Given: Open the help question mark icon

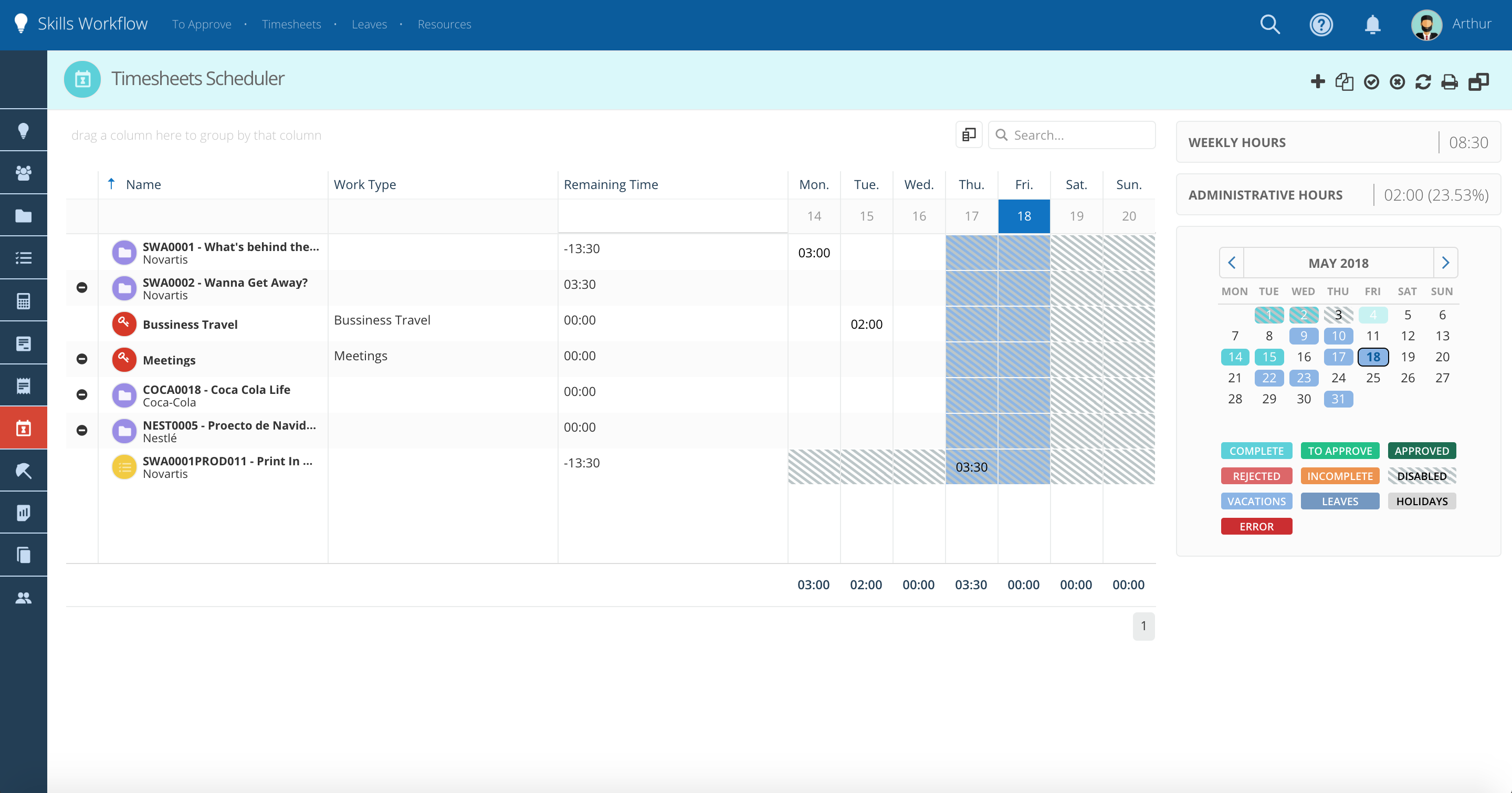Looking at the screenshot, I should tap(1321, 25).
